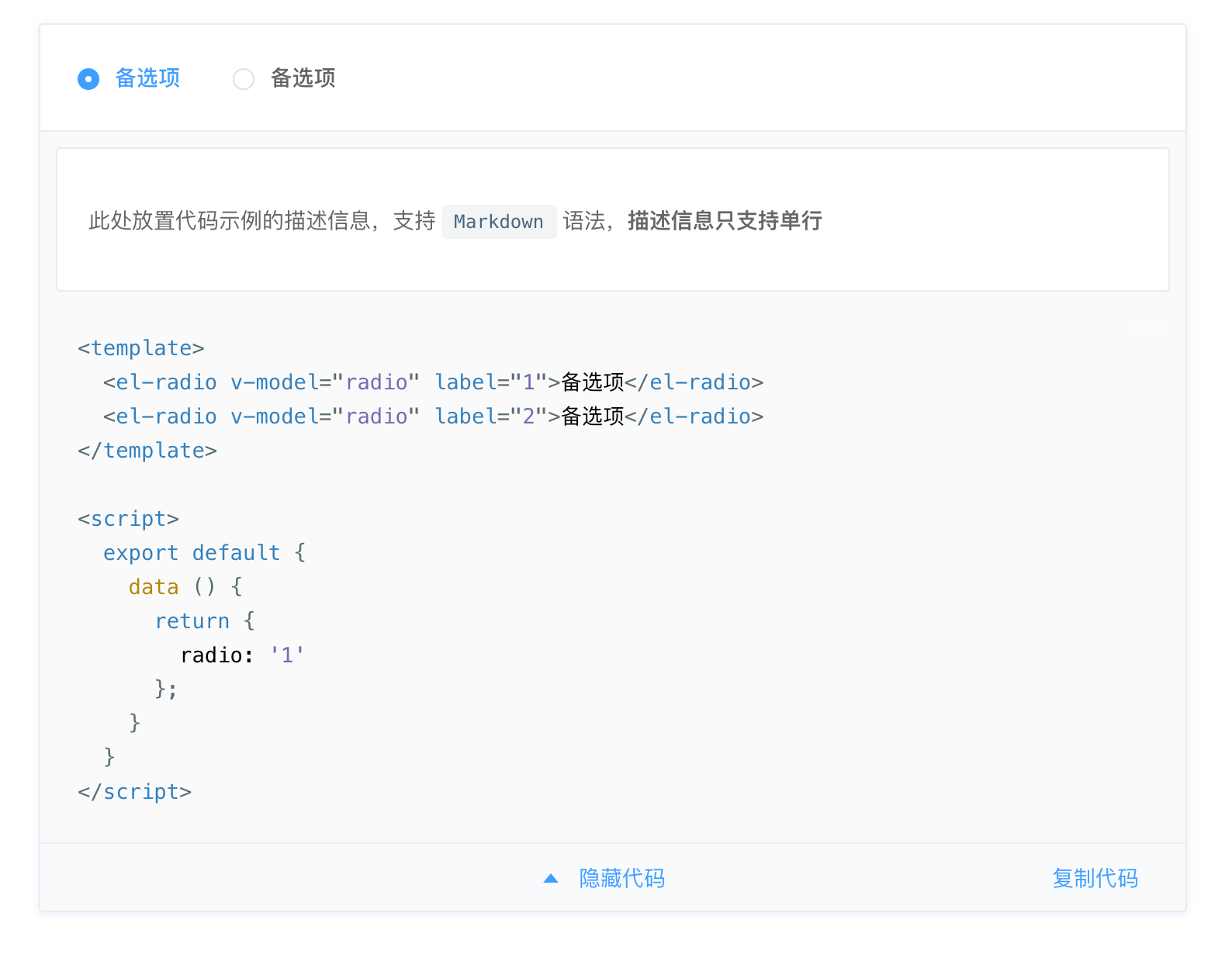Click the closing </script> tag line

pyautogui.click(x=135, y=792)
